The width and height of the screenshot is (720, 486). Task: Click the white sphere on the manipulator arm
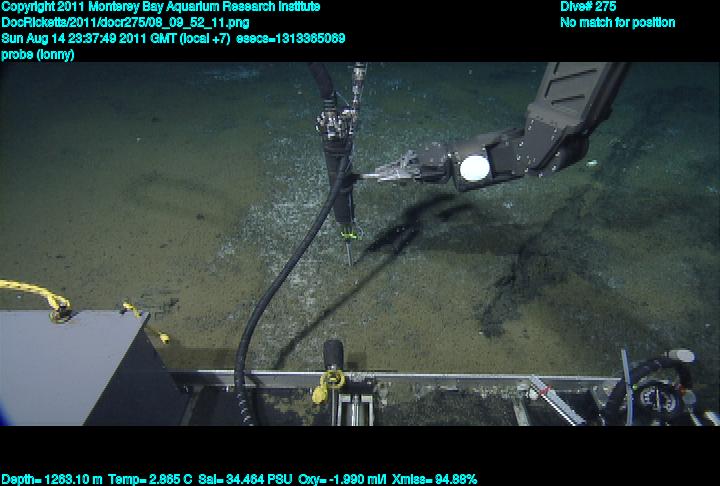tap(475, 168)
